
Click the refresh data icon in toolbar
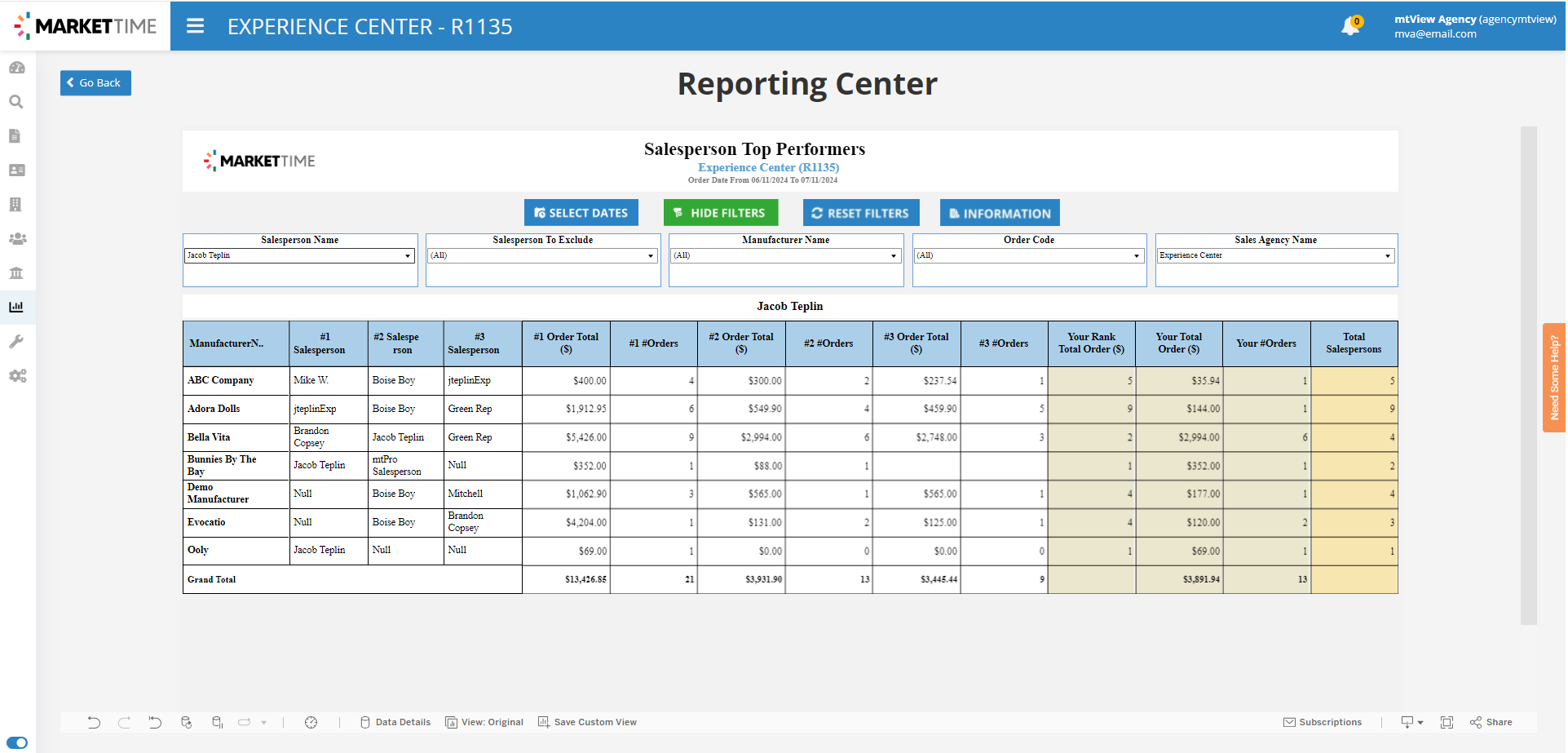coord(187,722)
